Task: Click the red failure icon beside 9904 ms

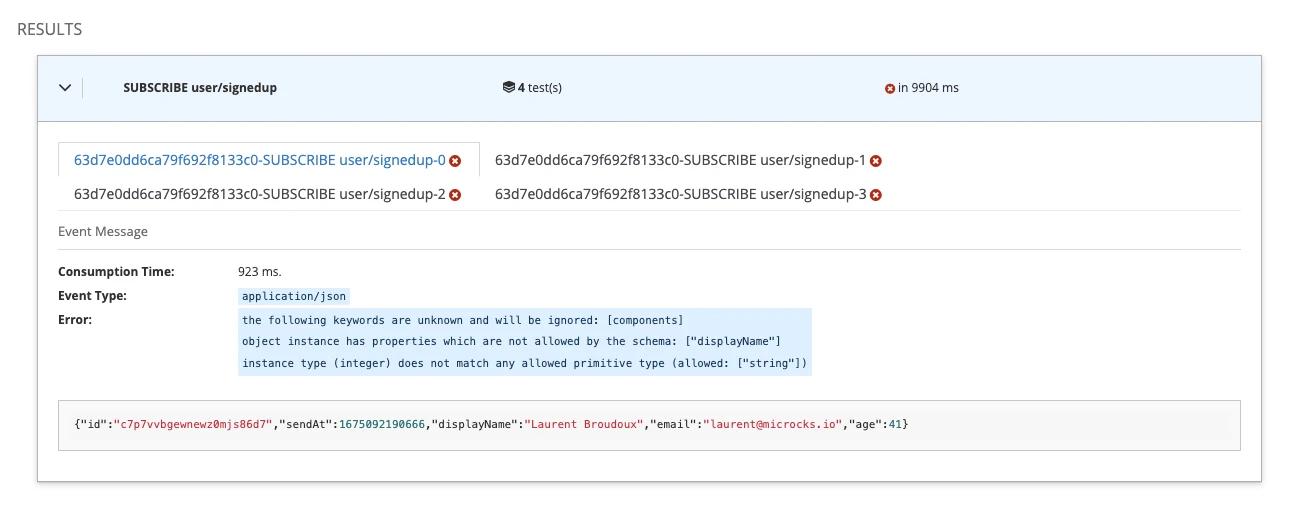Action: (x=889, y=88)
